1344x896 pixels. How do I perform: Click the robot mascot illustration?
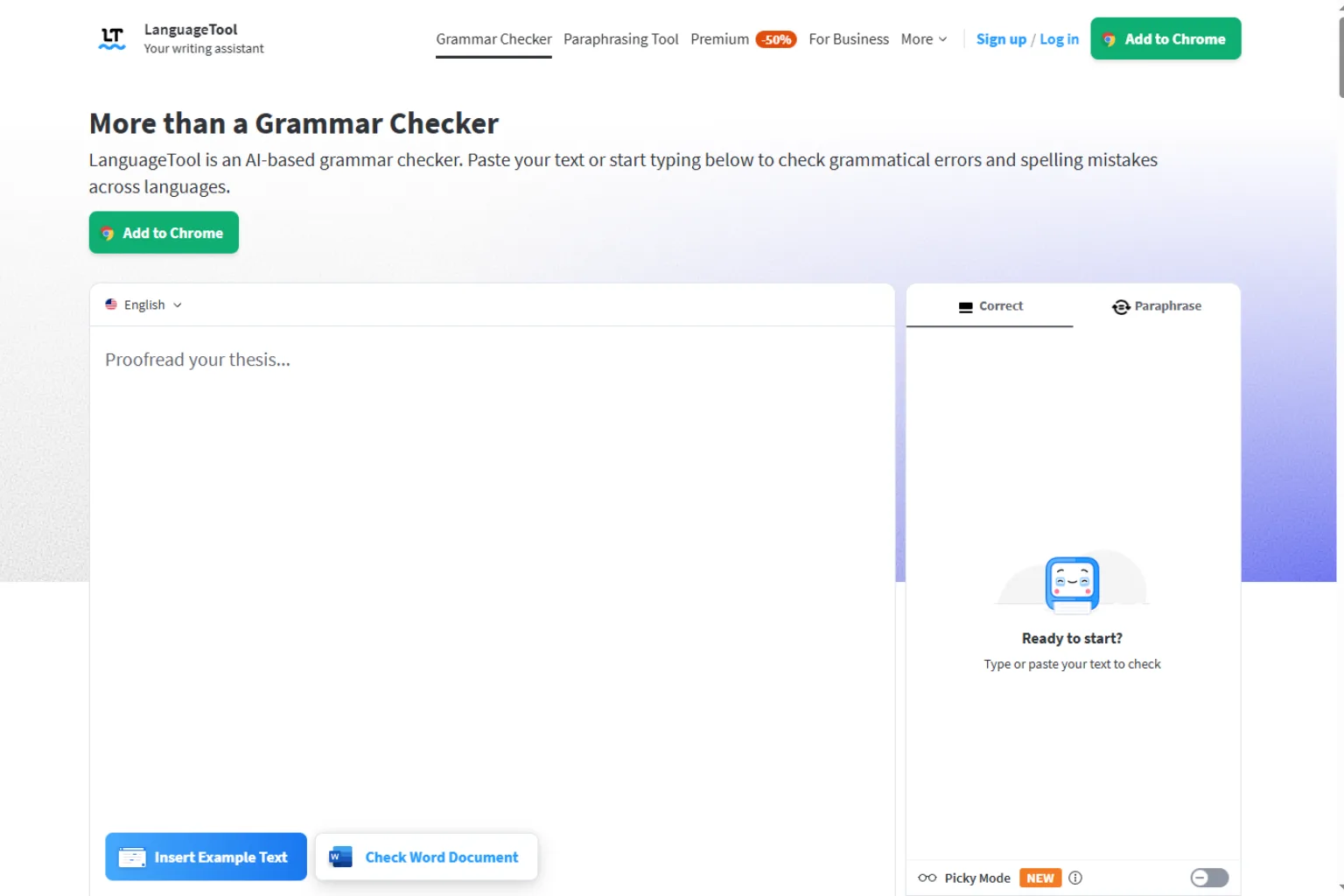(x=1072, y=584)
